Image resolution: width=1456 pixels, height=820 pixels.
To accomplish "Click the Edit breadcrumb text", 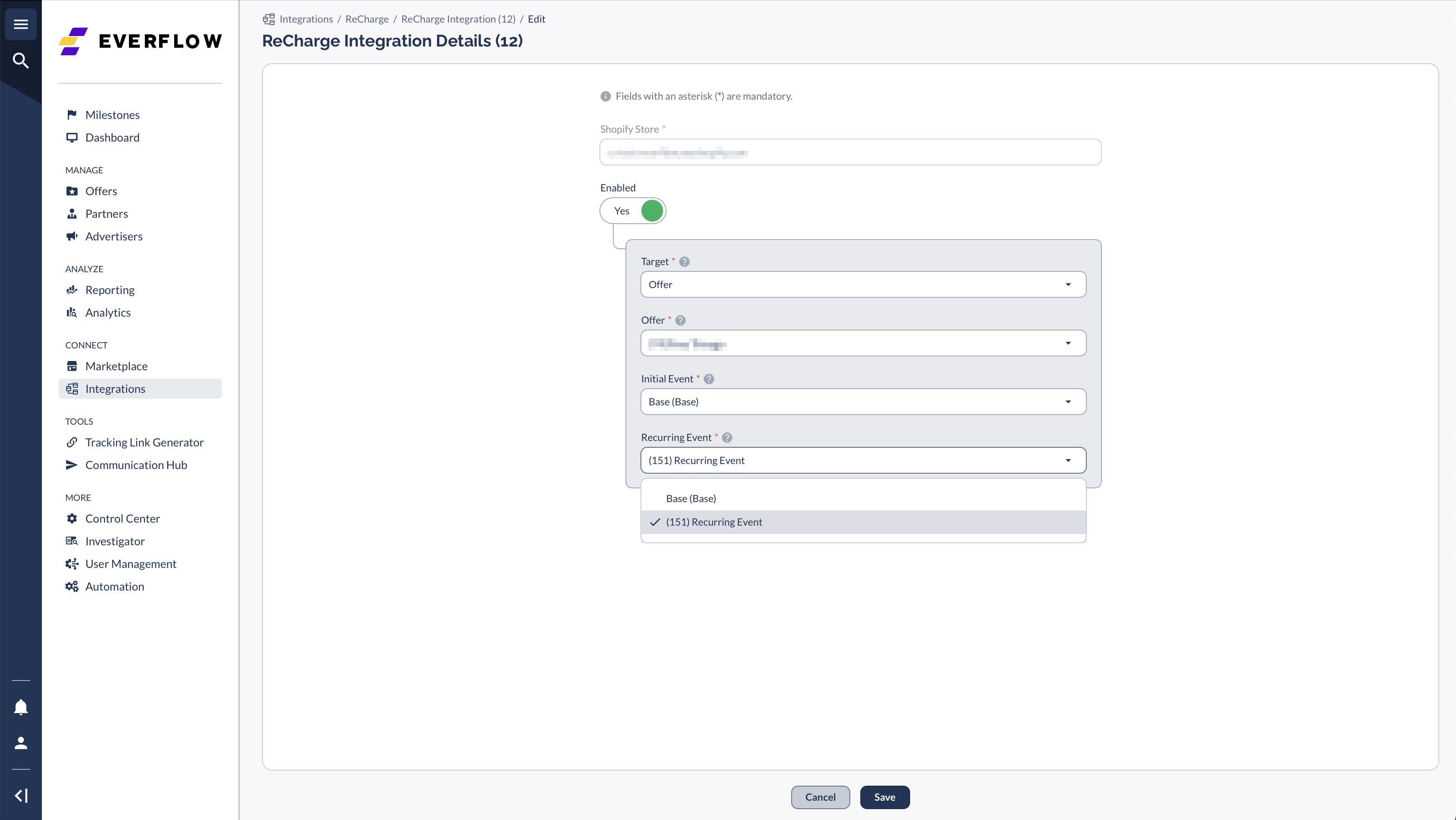I will [x=536, y=19].
